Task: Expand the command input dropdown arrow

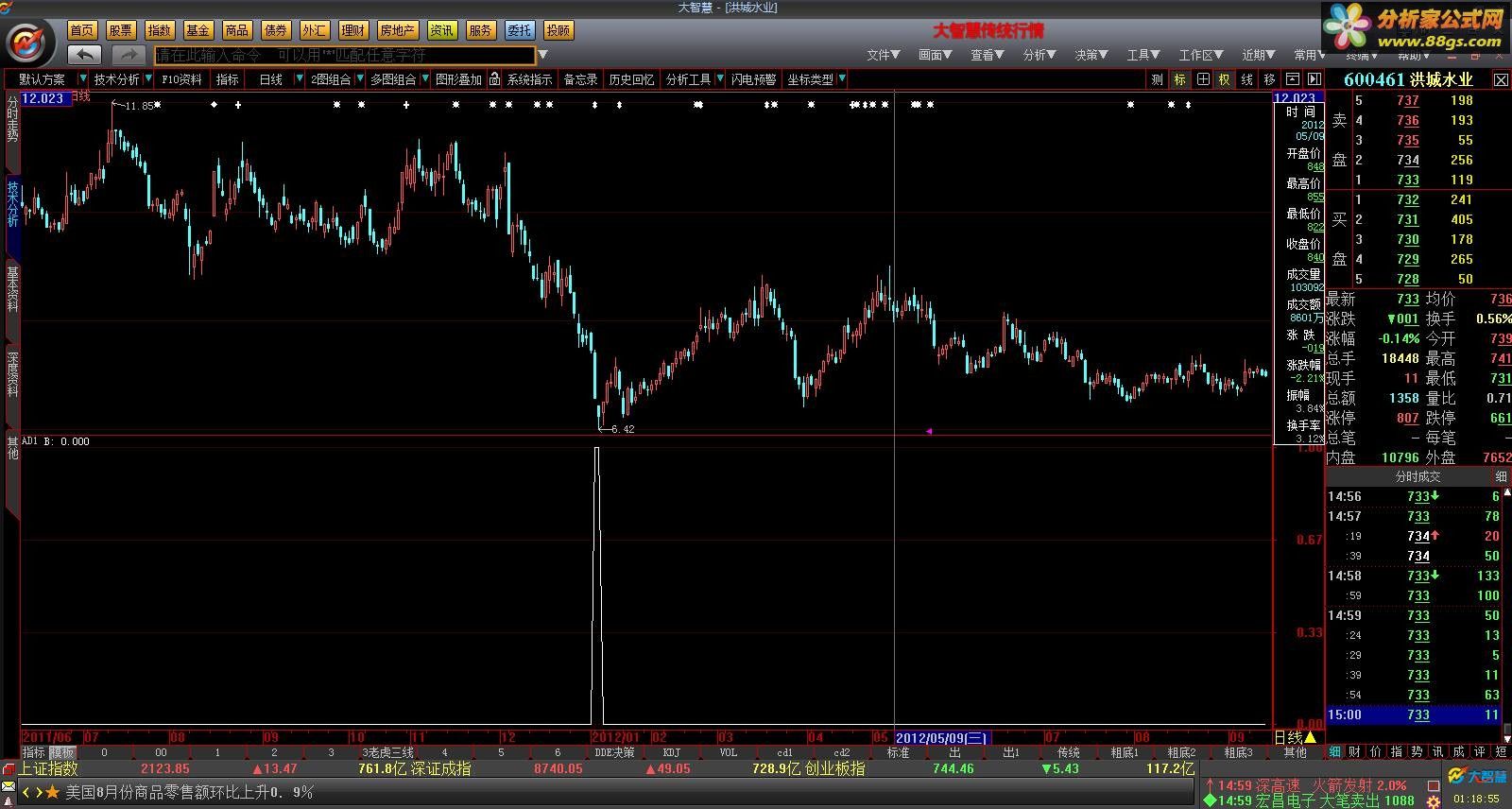Action: pyautogui.click(x=543, y=56)
